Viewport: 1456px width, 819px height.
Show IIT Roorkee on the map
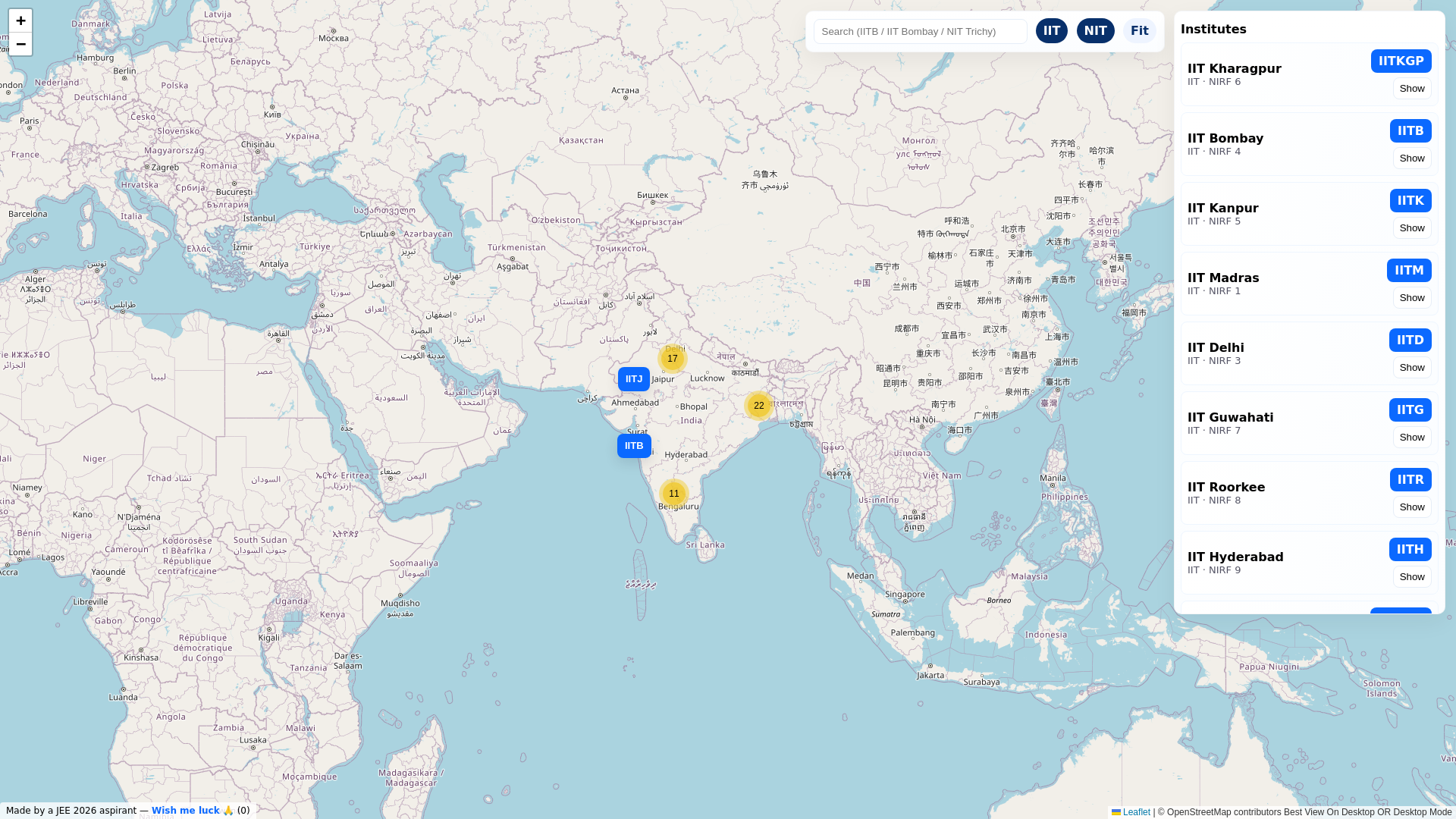(1412, 507)
